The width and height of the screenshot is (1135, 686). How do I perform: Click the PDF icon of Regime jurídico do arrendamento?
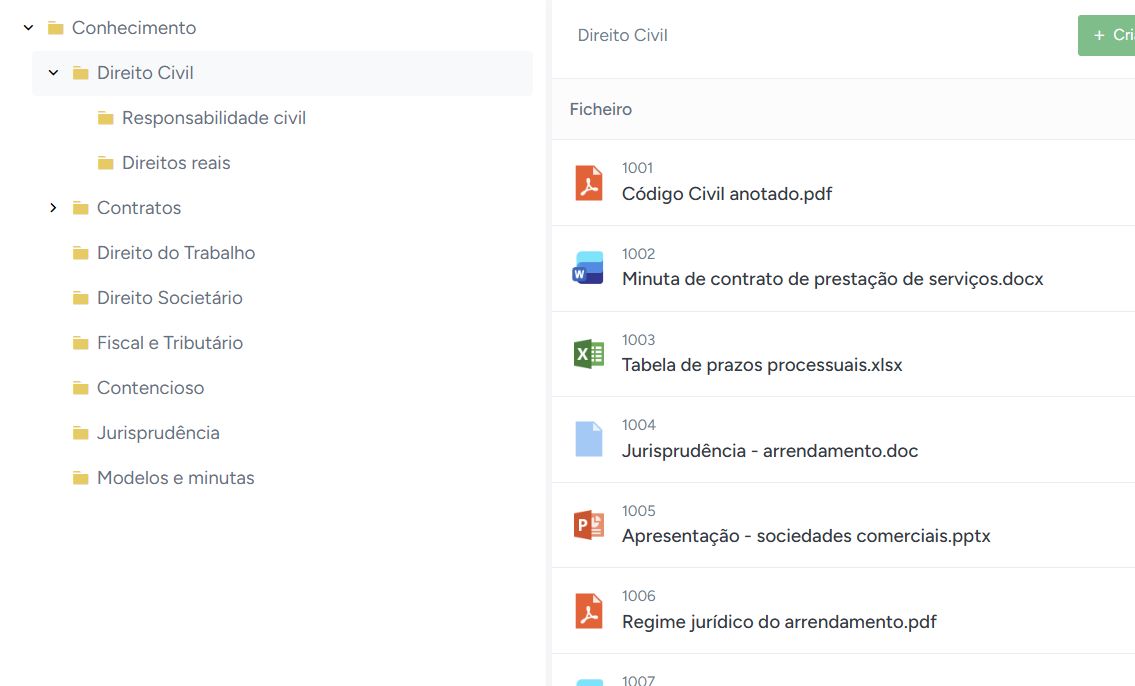point(588,611)
